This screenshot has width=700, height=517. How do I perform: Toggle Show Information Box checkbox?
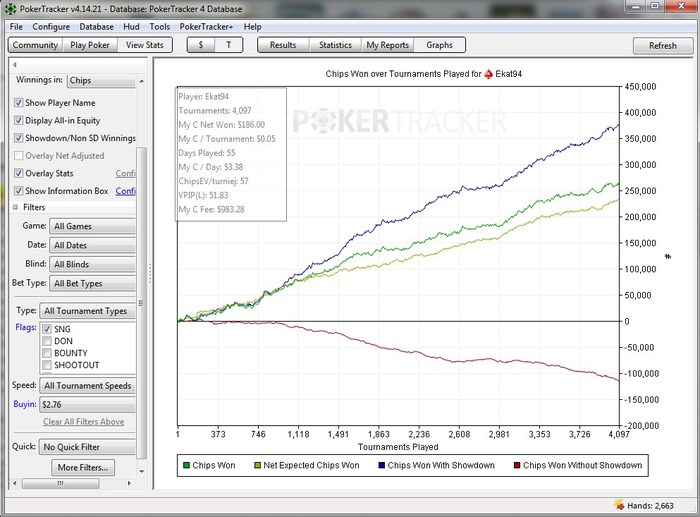coord(18,191)
